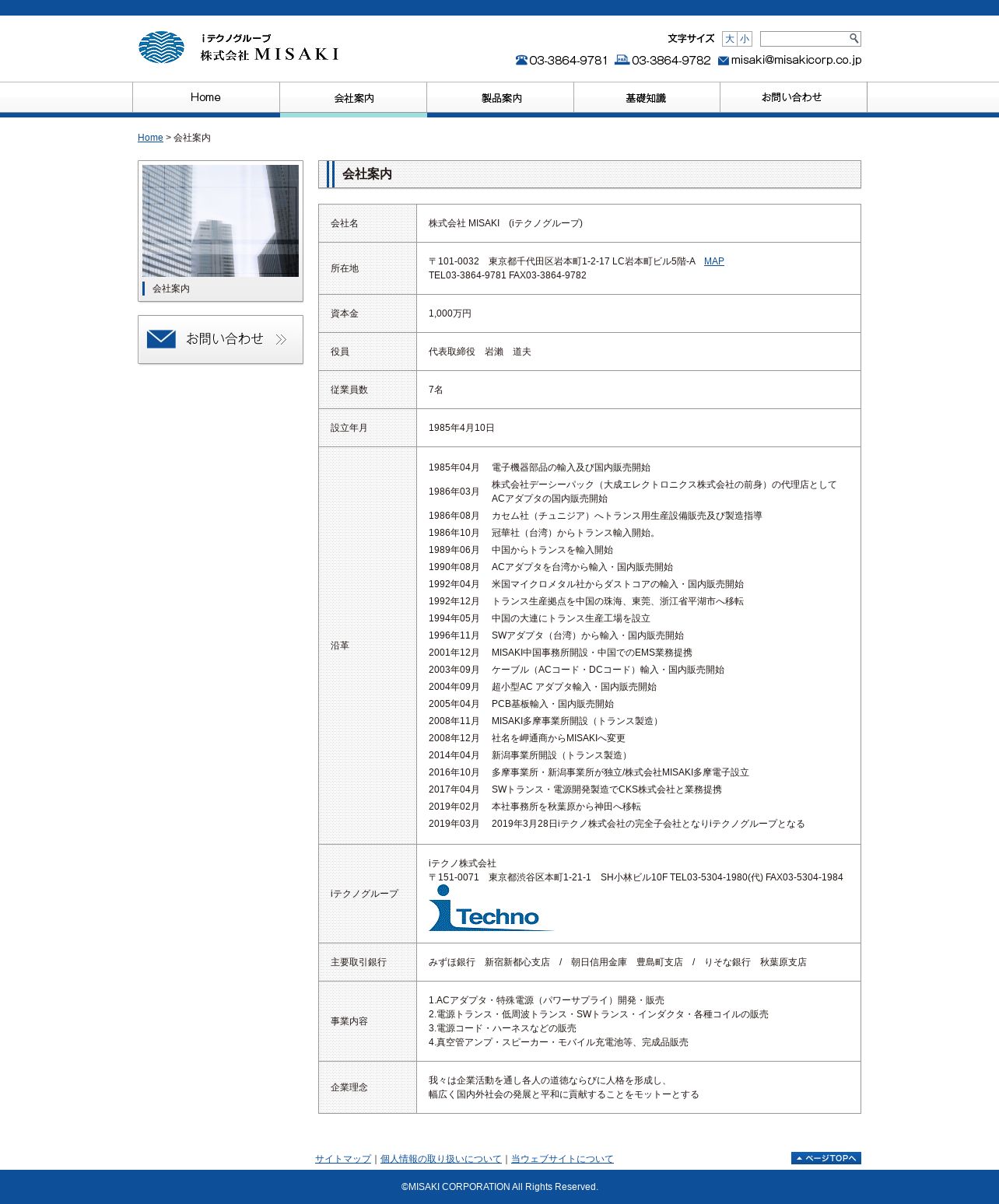Viewport: 999px width, 1204px height.
Task: Click 代表取締役 岩瀬 道夫 text
Action: [x=480, y=352]
